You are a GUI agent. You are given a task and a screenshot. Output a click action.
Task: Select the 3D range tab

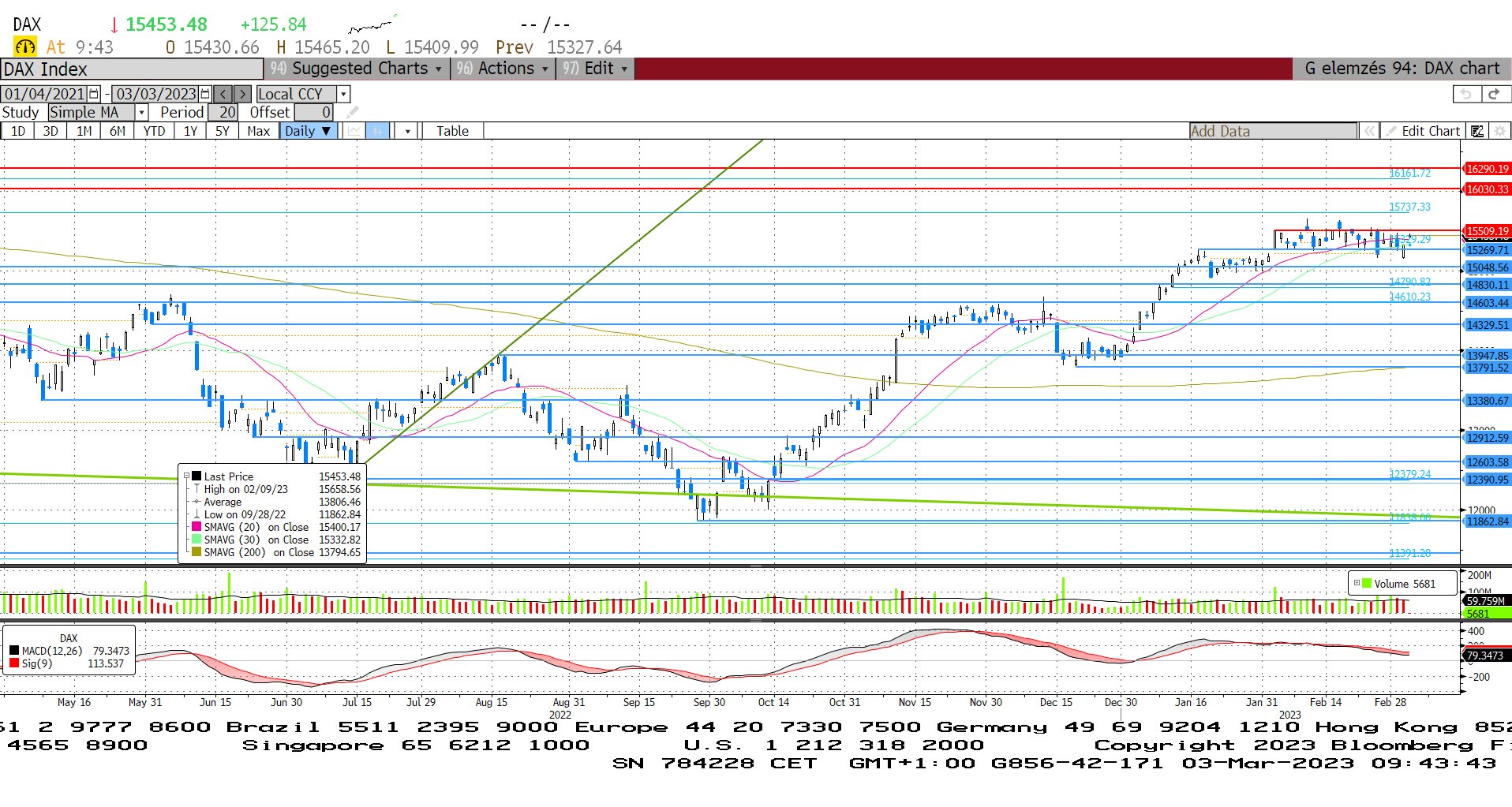pos(51,131)
